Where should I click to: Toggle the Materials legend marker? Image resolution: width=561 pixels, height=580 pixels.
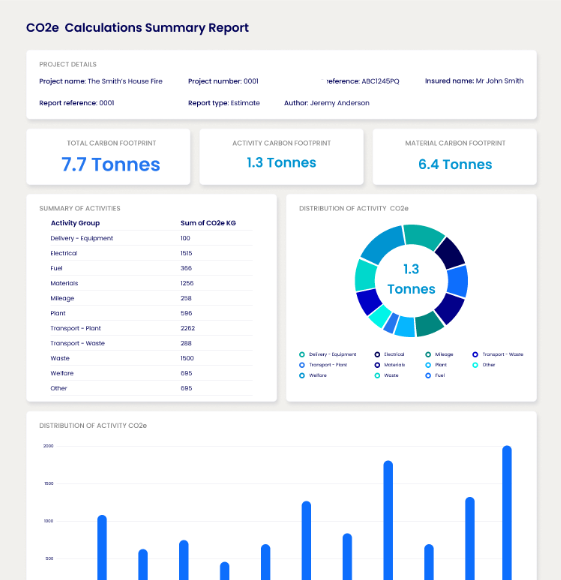click(x=377, y=365)
